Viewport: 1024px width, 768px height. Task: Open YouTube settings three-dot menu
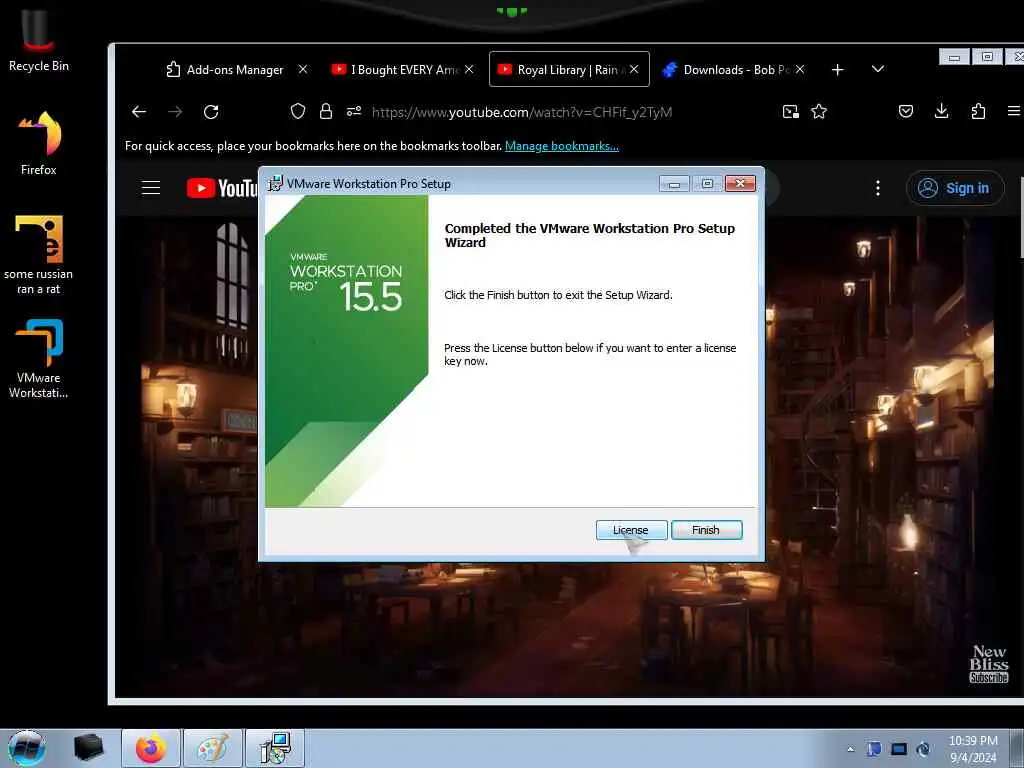878,188
